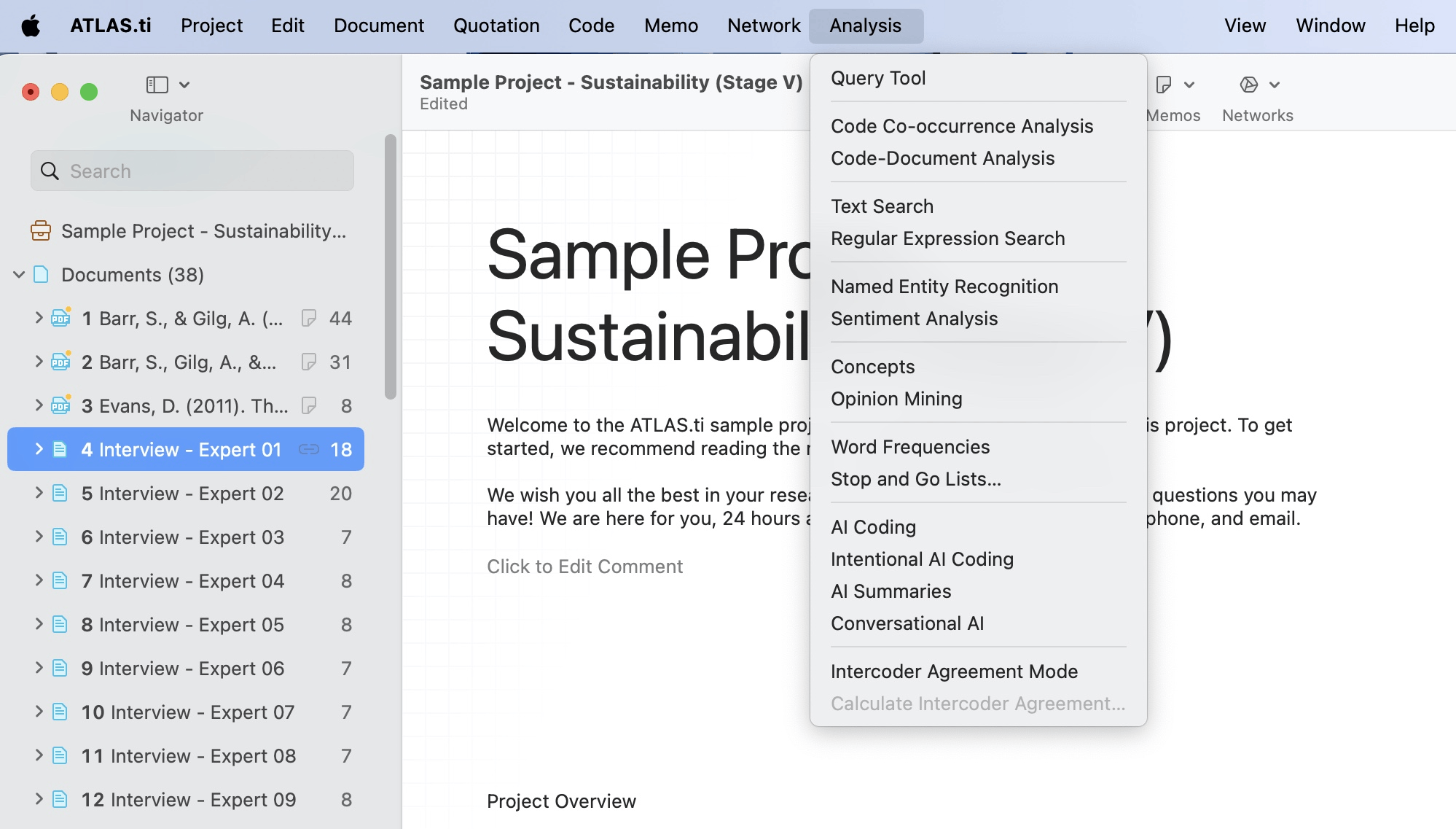Open the Memos dropdown chevron

tap(1189, 85)
